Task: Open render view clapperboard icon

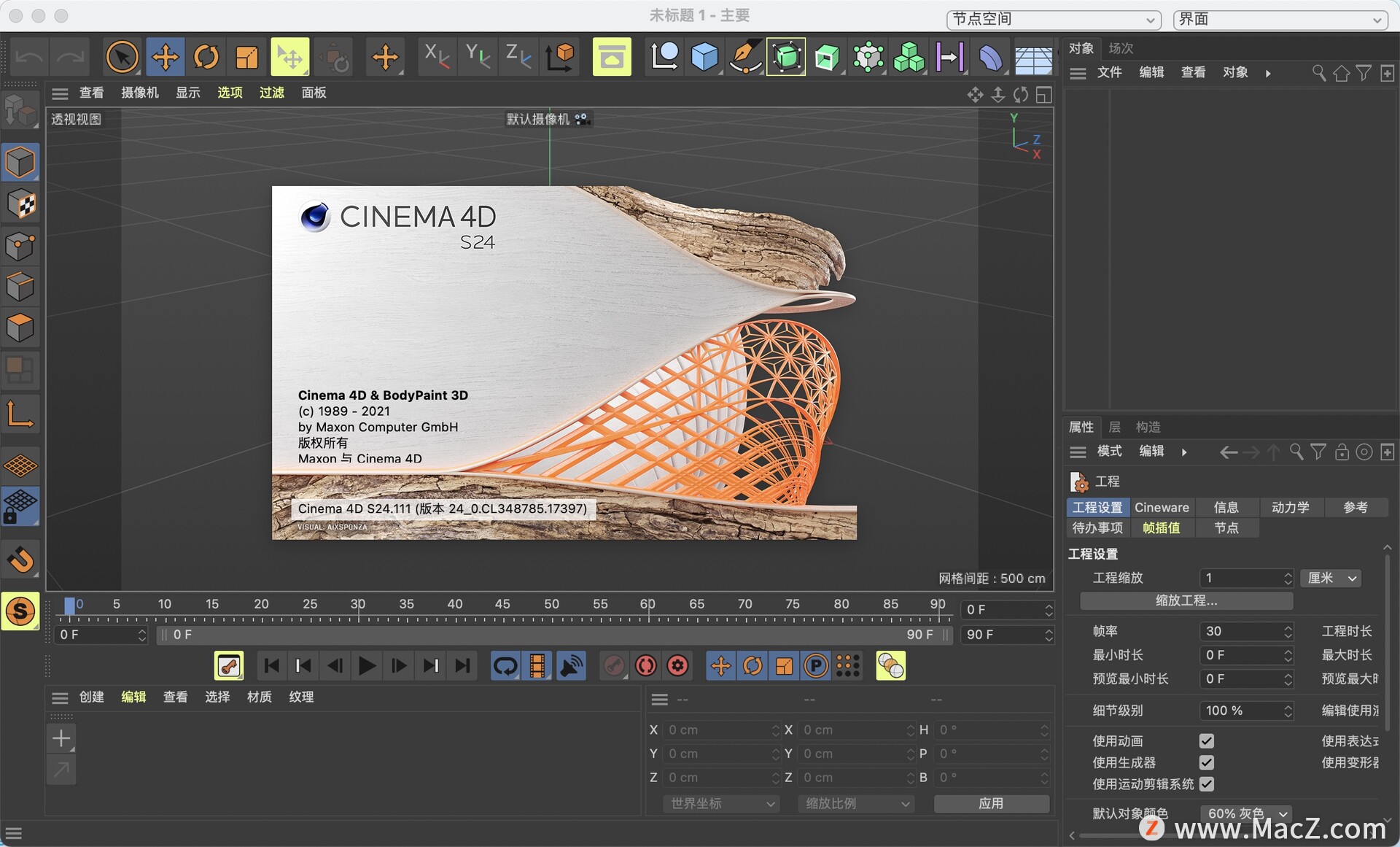Action: point(612,57)
